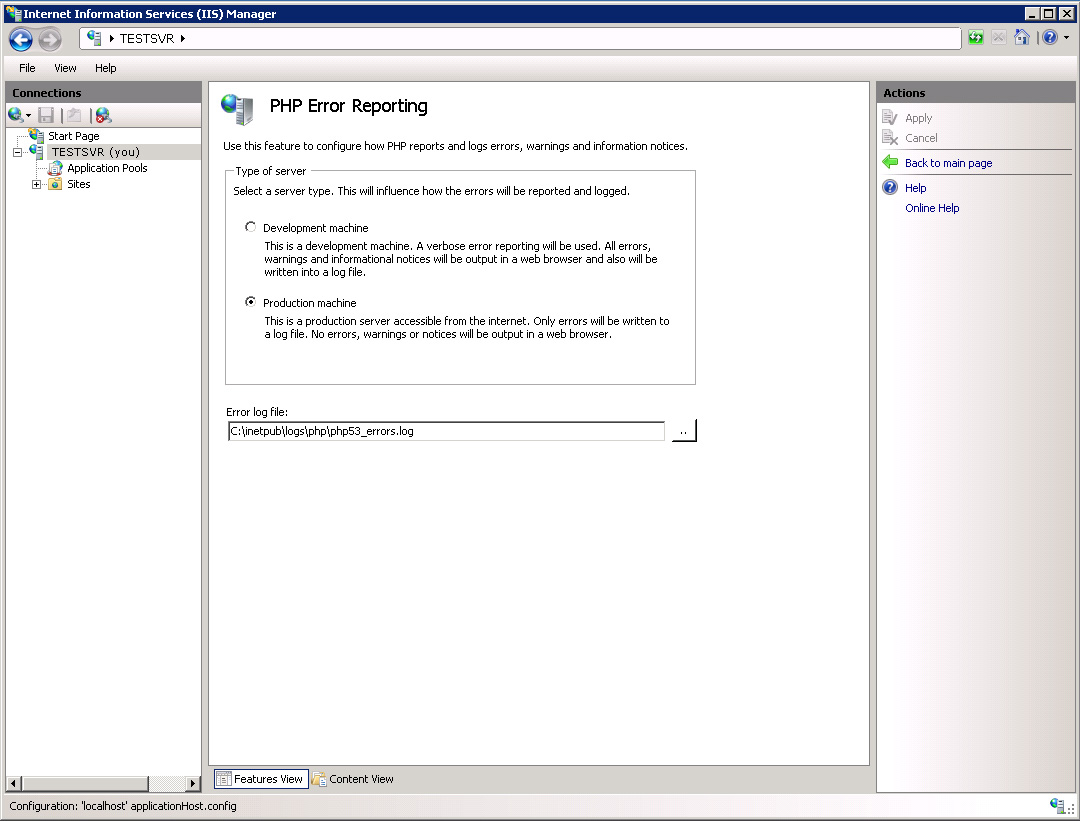The height and width of the screenshot is (821, 1080).
Task: Switch to Content View tab
Action: (x=353, y=779)
